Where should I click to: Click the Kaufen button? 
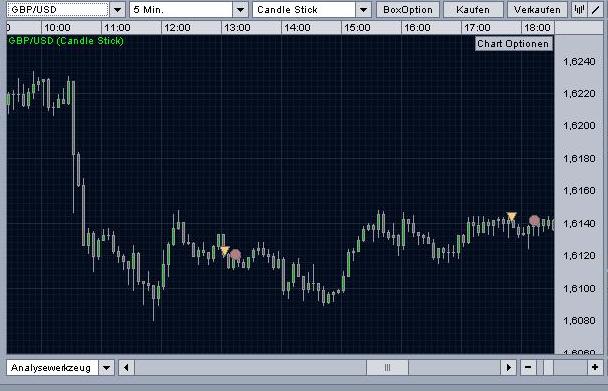tap(473, 10)
